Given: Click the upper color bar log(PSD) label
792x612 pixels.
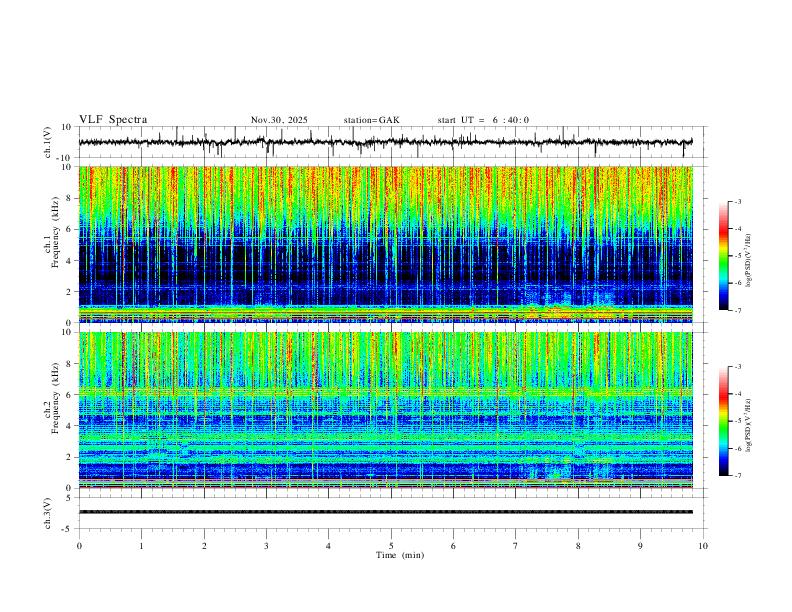Looking at the screenshot, I should (x=749, y=260).
